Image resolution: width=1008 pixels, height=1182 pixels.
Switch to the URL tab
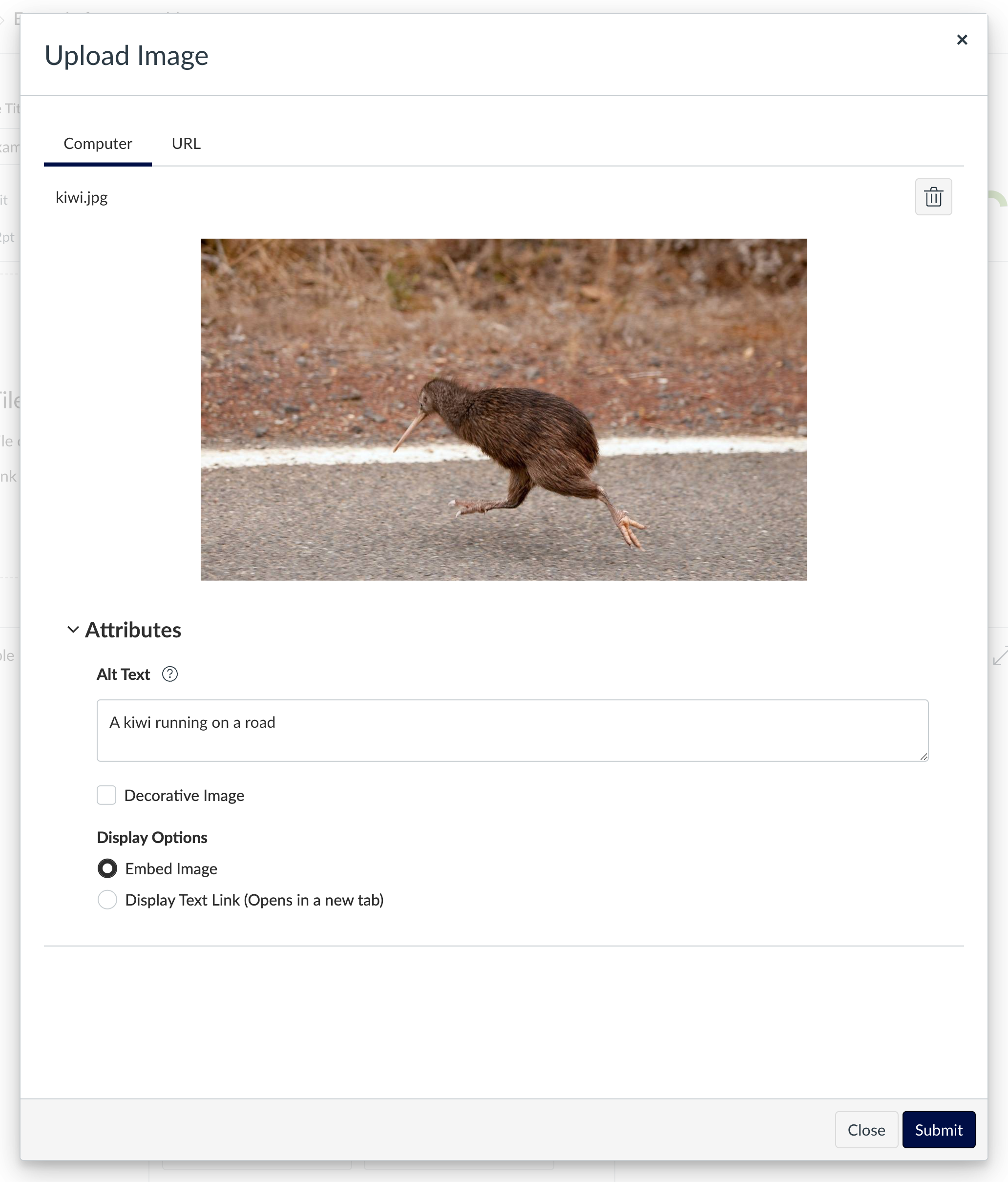tap(186, 144)
